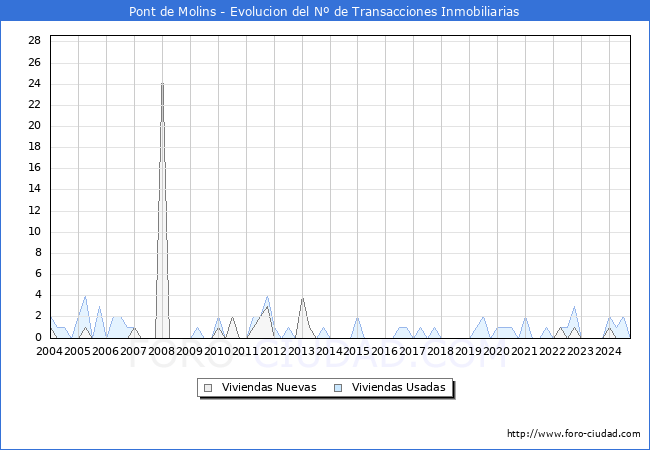Click the 2023 x-axis label
The image size is (650, 450).
click(580, 351)
